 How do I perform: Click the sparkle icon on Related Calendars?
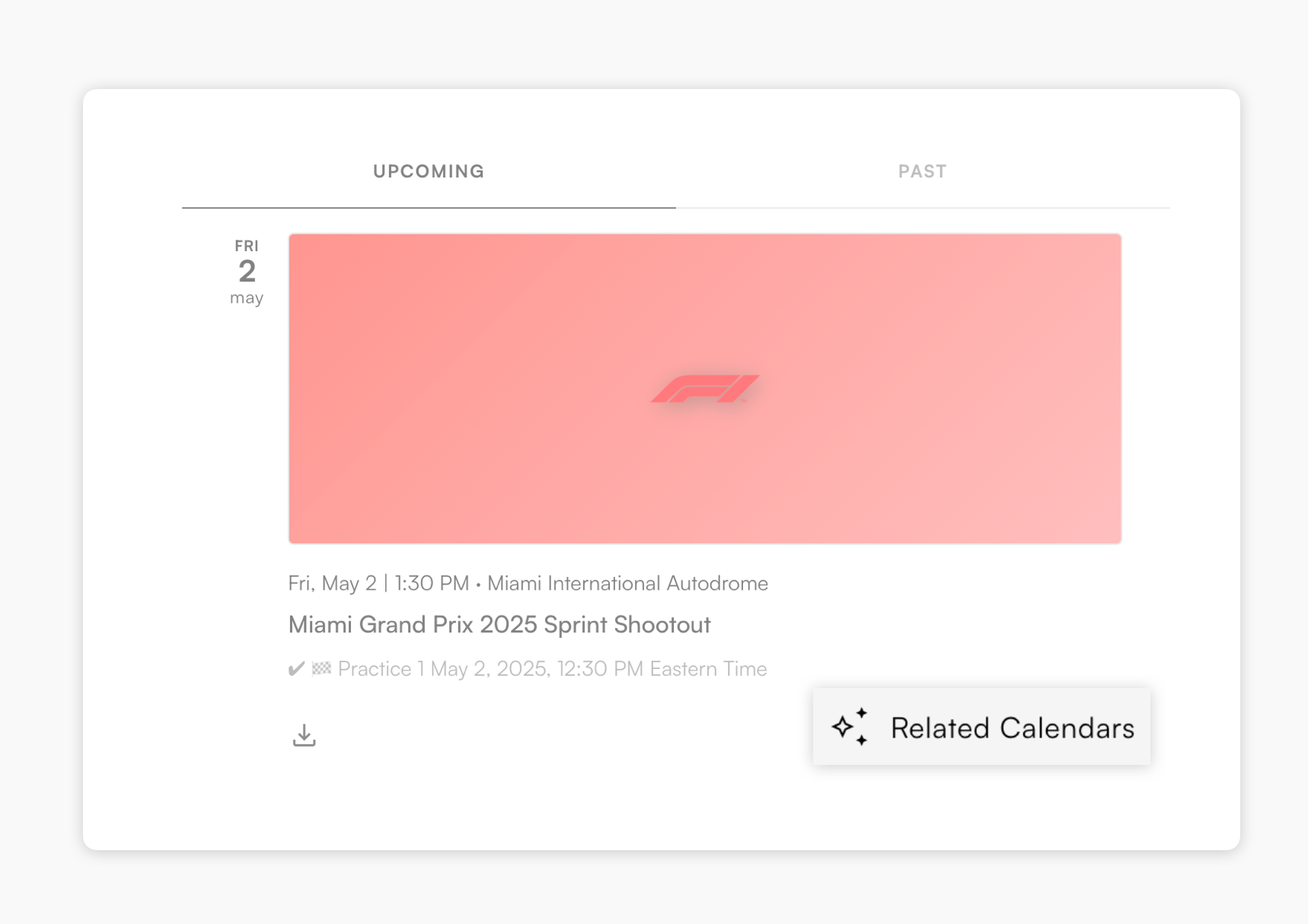coord(850,727)
